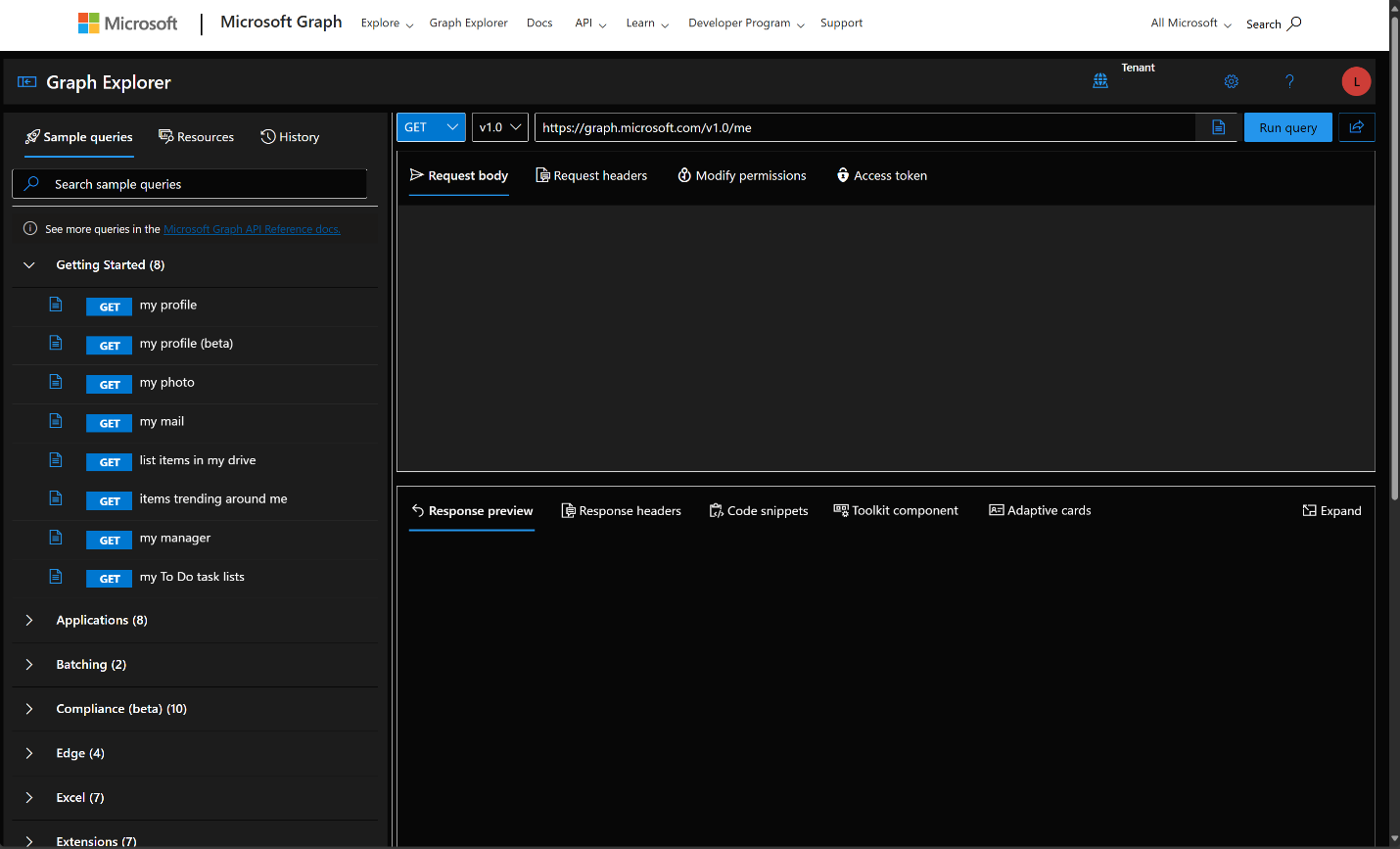Click inside the query URL field
This screenshot has width=1400, height=849.
point(862,127)
